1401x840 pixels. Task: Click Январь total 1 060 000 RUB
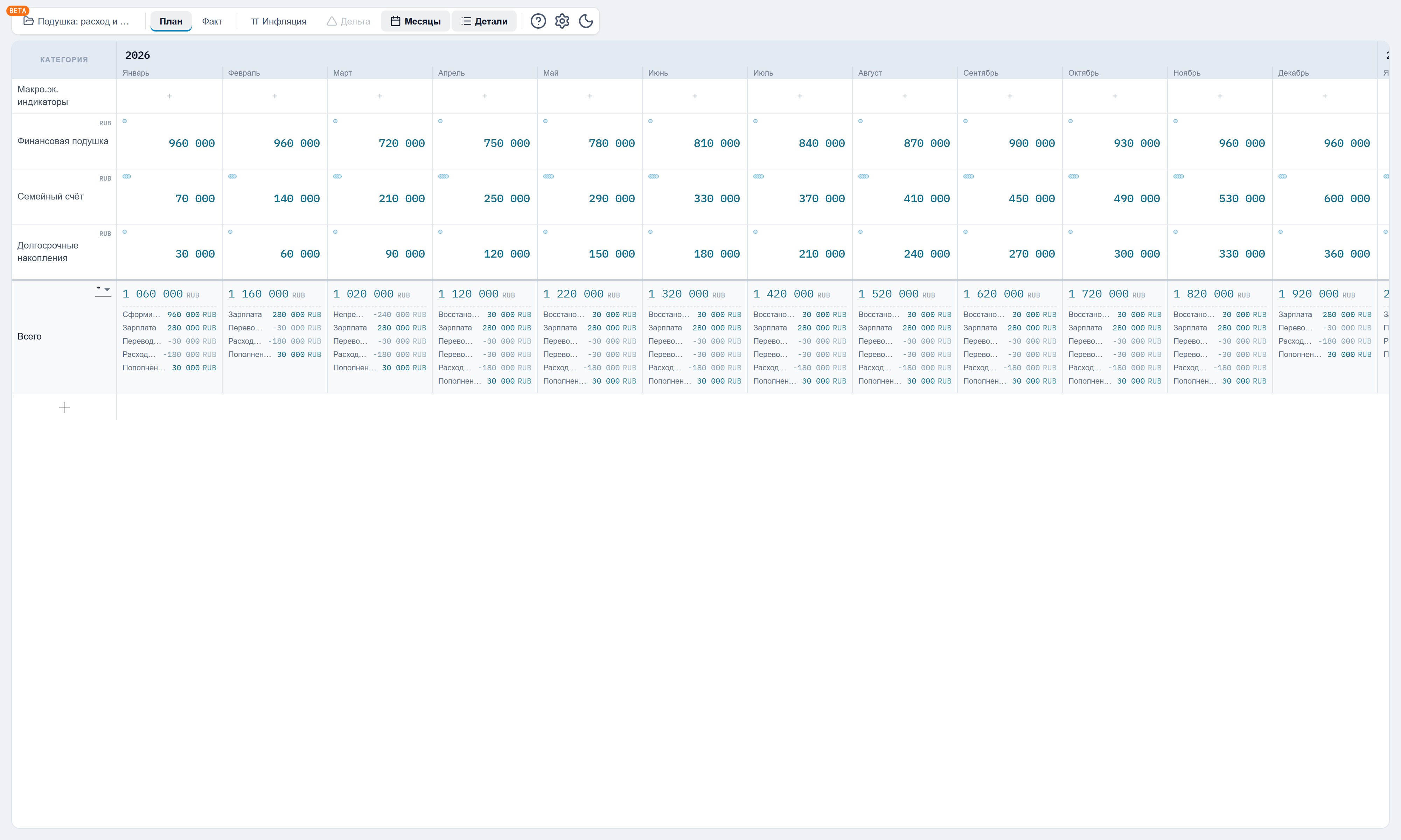coord(161,294)
